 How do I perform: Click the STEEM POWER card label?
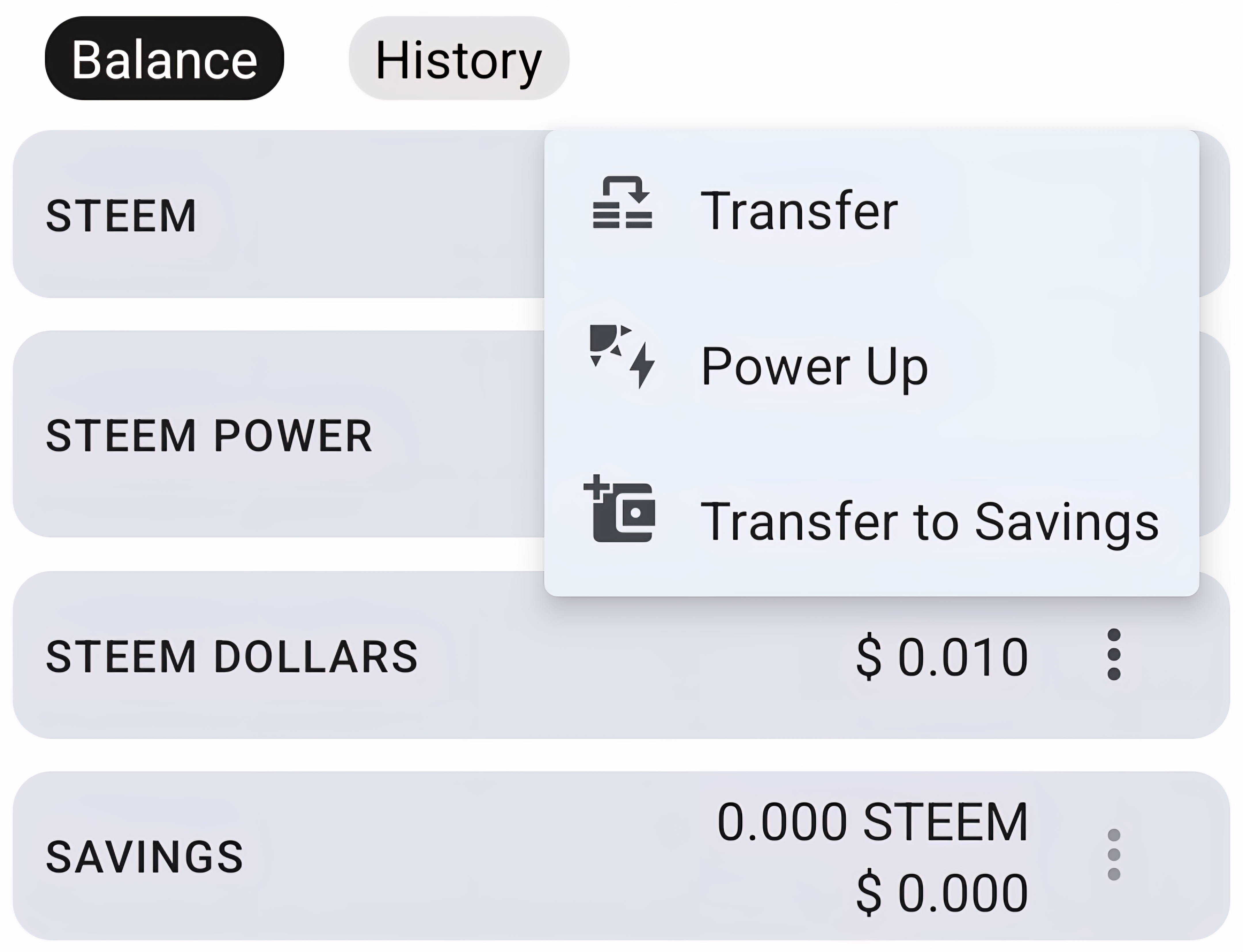pos(209,436)
